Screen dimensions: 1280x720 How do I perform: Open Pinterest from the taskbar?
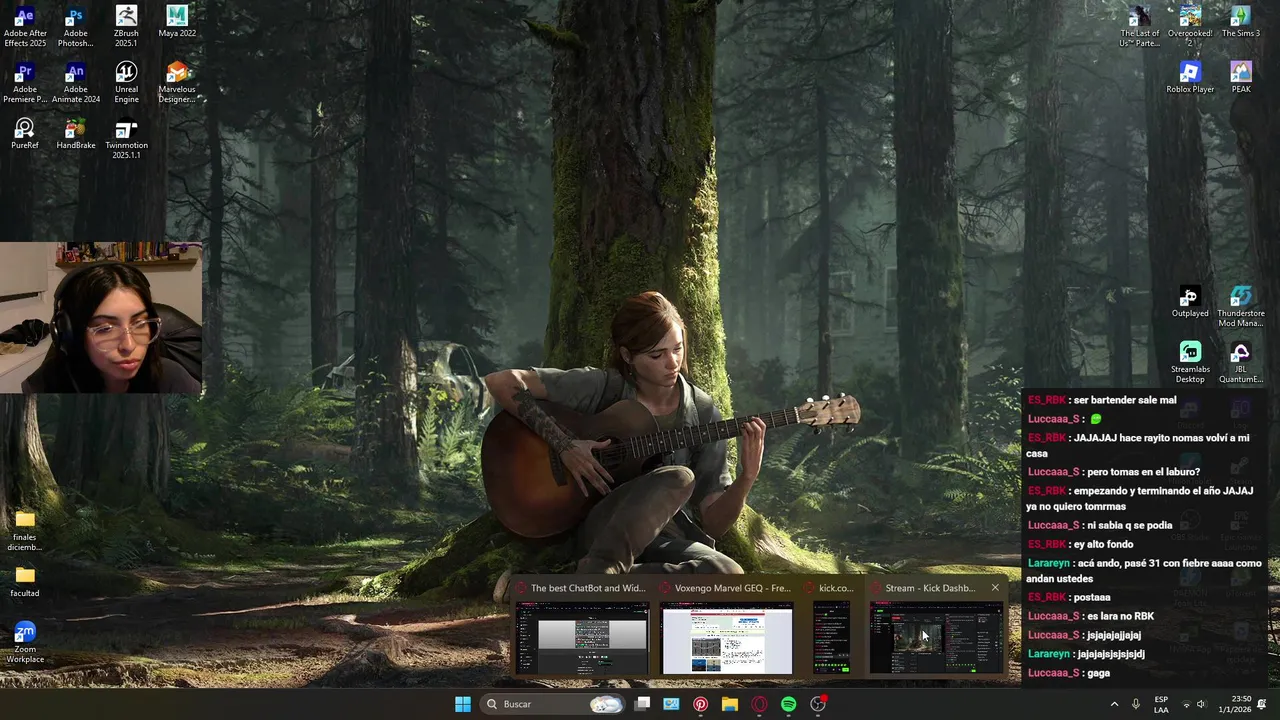(700, 704)
